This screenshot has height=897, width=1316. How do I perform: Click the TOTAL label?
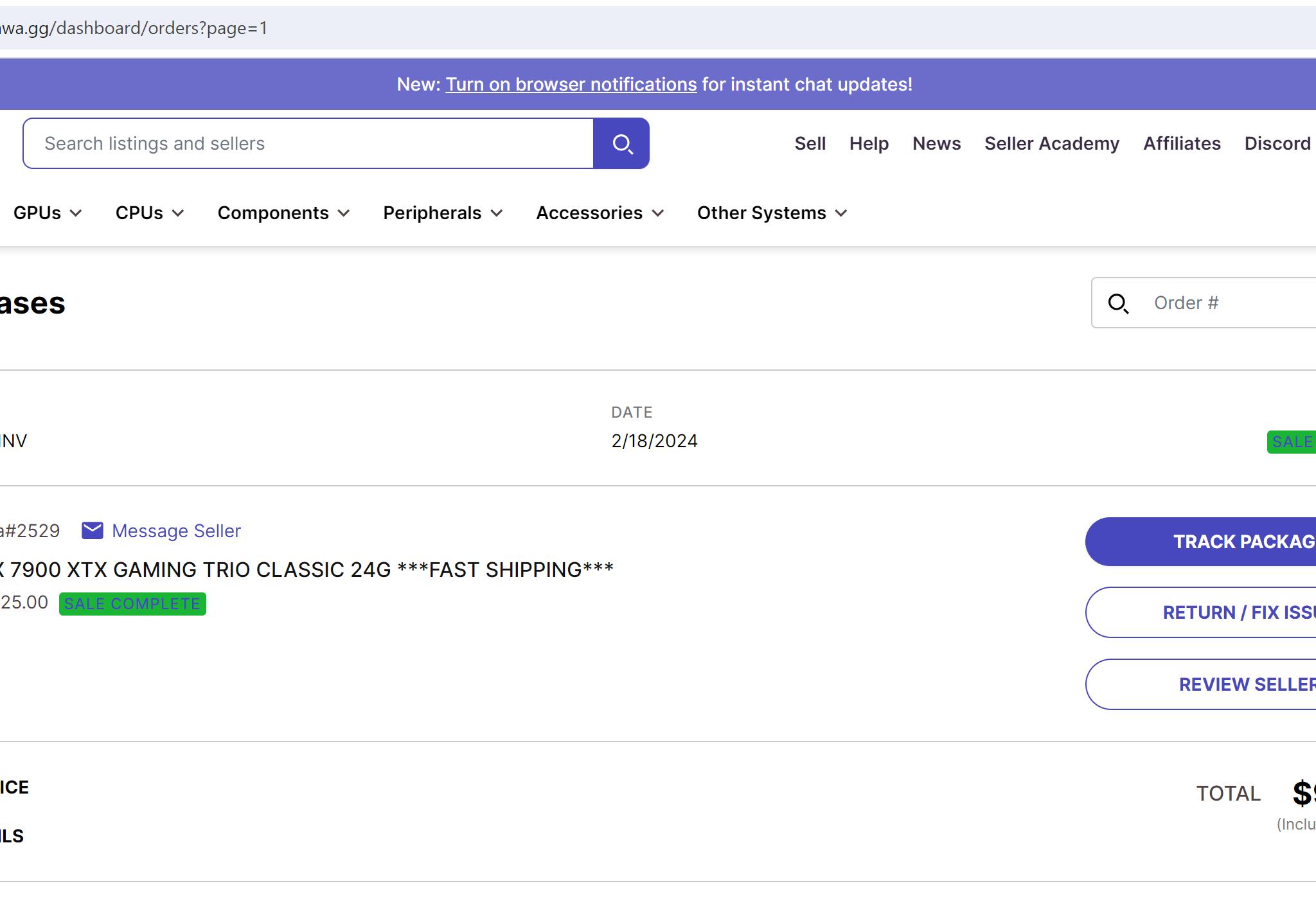1228,794
